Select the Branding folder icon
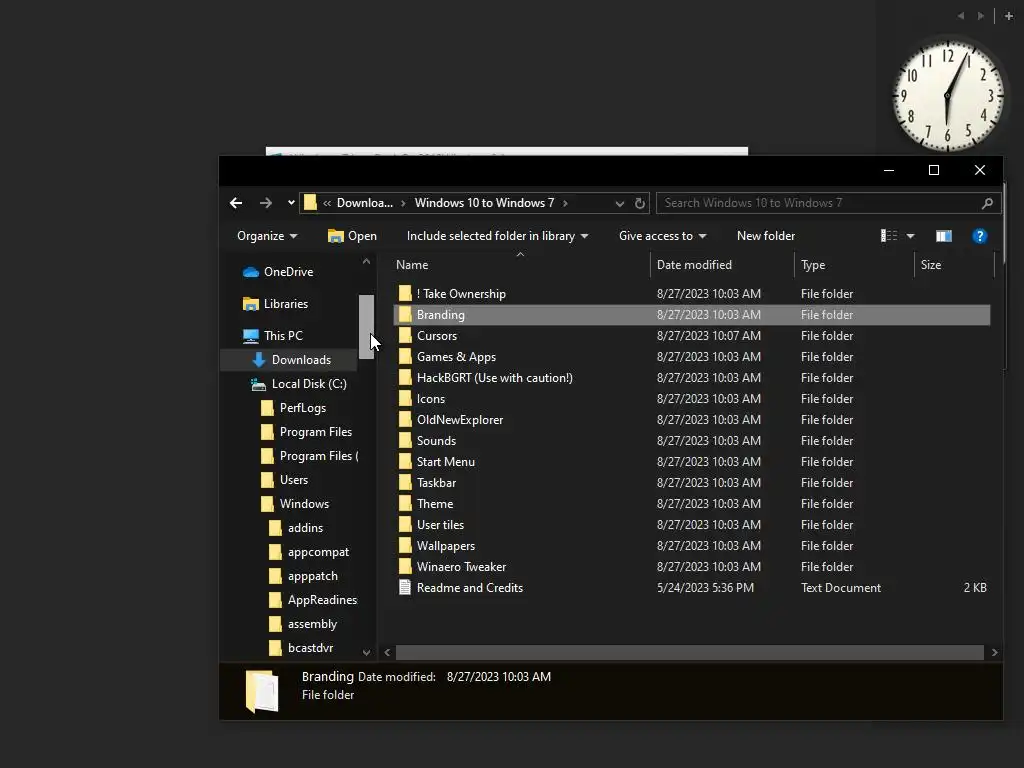The image size is (1024, 768). [x=406, y=314]
